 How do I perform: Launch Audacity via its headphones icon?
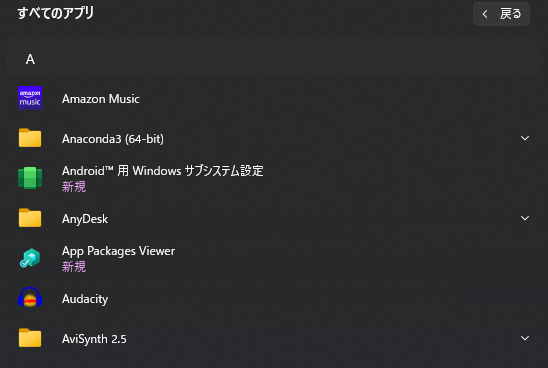pyautogui.click(x=30, y=298)
